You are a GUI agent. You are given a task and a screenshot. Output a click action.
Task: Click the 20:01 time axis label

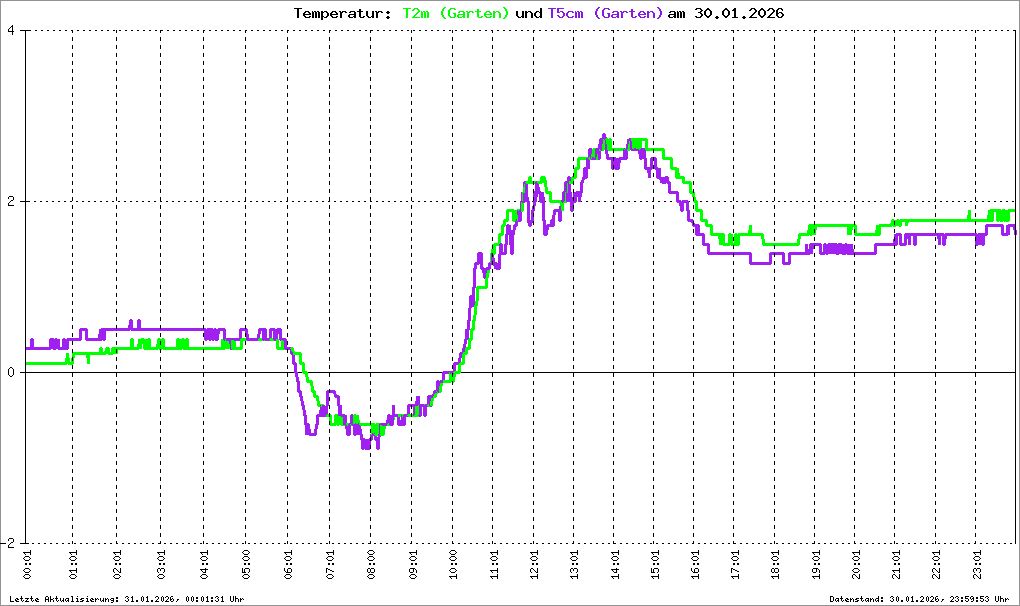pyautogui.click(x=858, y=565)
